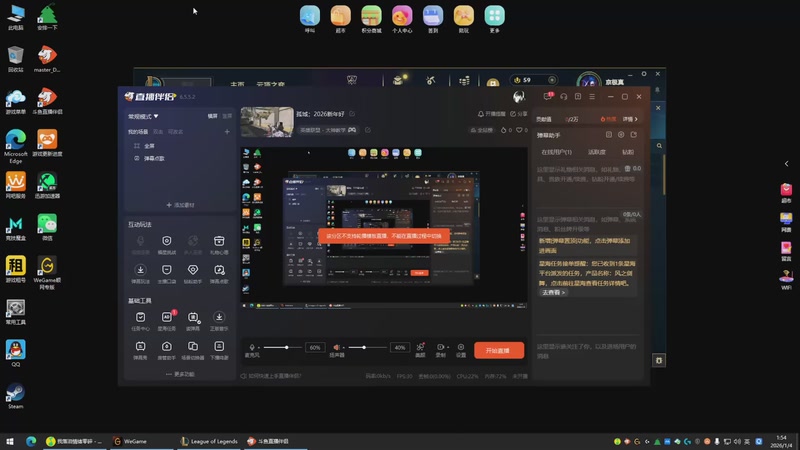Switch to 在线用户(1) tab
This screenshot has width=800, height=450.
[556, 152]
